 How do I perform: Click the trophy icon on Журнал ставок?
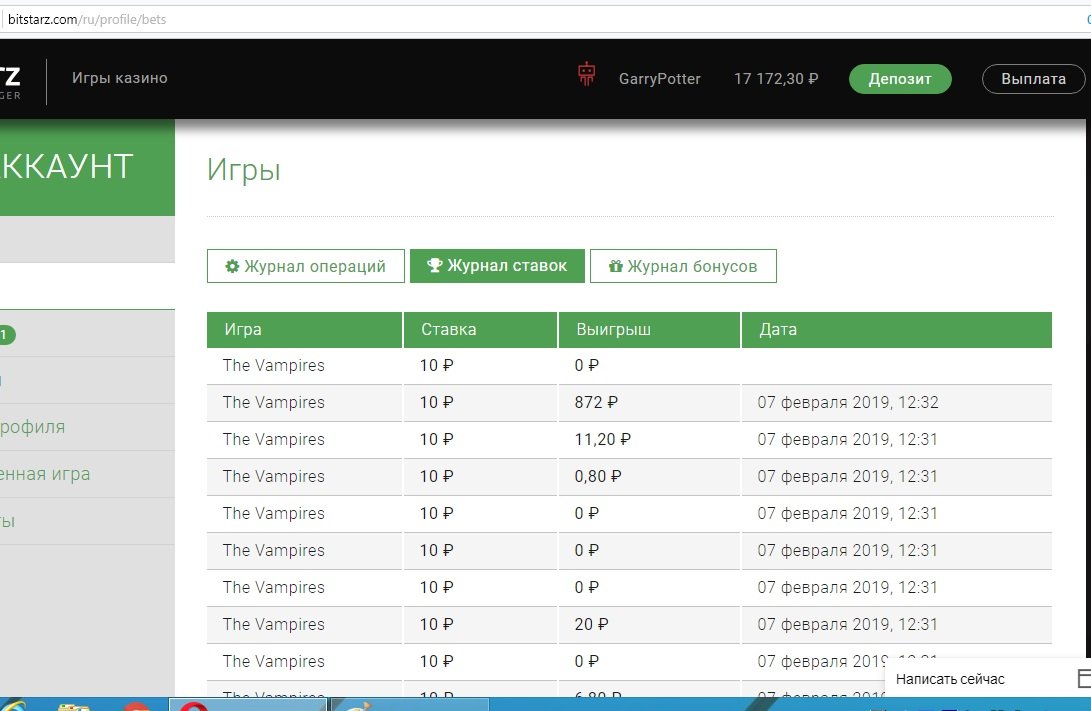coord(434,266)
